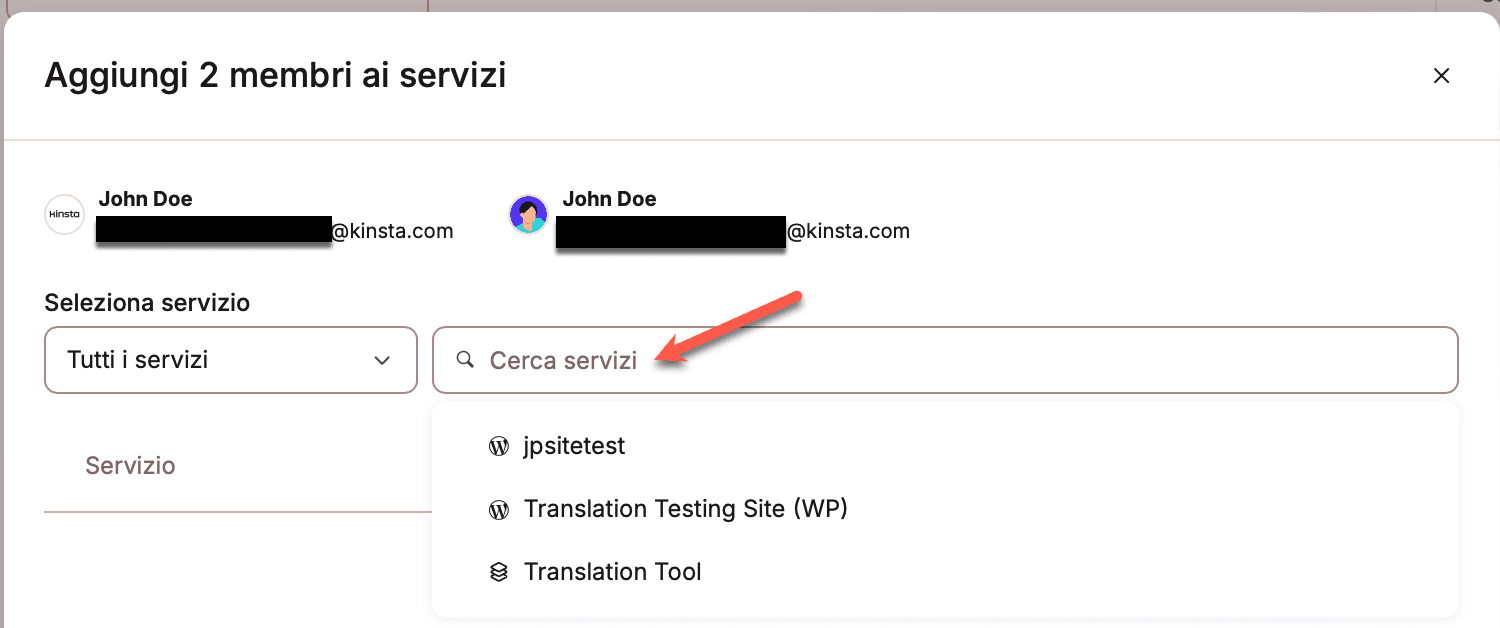
Task: Click the Seleziona servizio label
Action: tap(147, 302)
